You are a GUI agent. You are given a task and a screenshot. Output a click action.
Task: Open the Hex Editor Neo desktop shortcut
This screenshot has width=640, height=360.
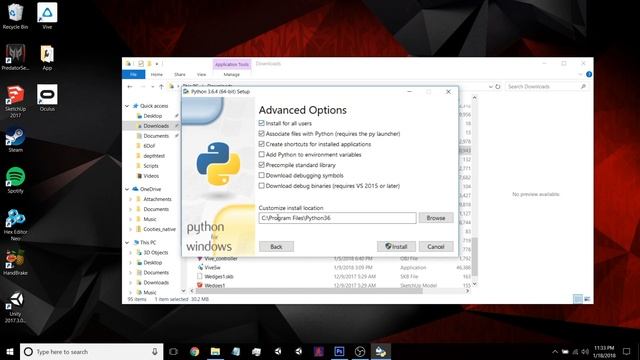point(15,224)
